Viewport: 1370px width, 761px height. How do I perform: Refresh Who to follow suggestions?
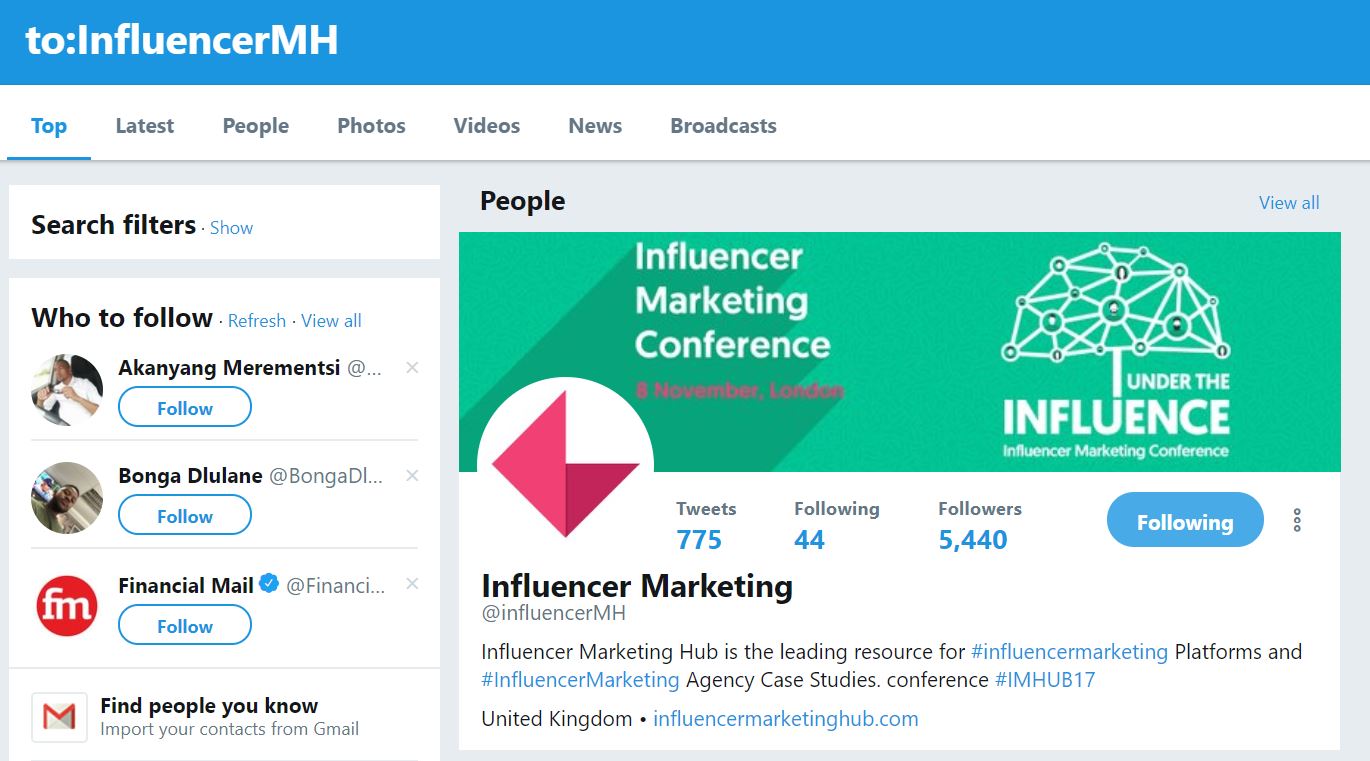click(x=257, y=321)
